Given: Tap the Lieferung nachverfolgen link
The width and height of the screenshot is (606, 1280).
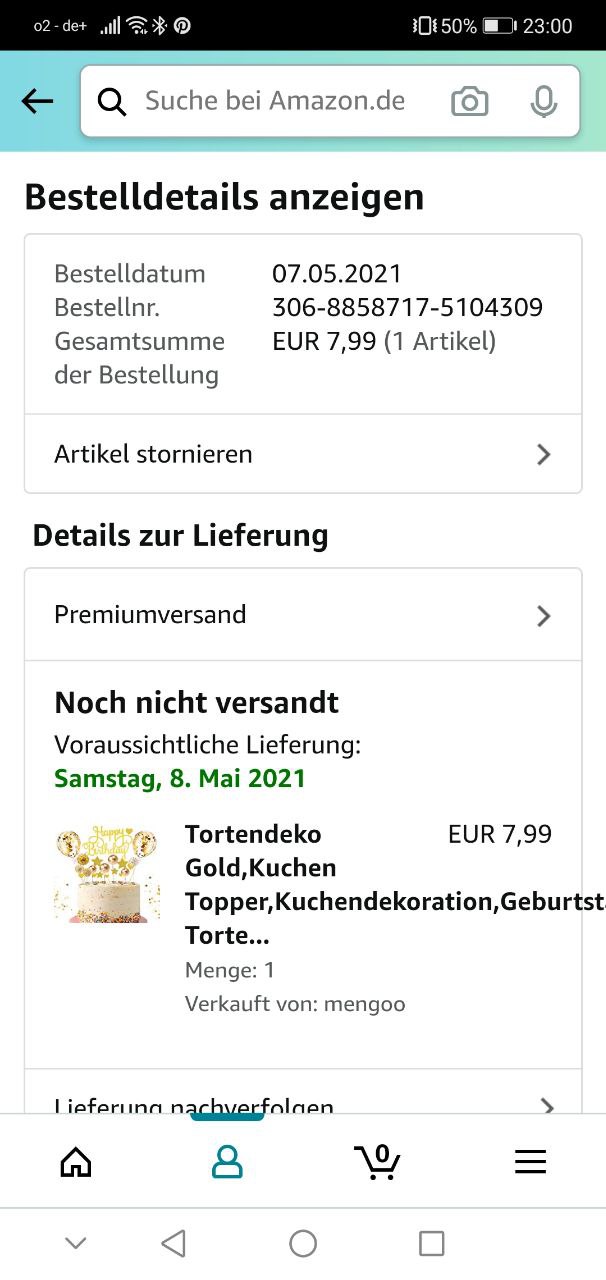Looking at the screenshot, I should click(x=194, y=1104).
